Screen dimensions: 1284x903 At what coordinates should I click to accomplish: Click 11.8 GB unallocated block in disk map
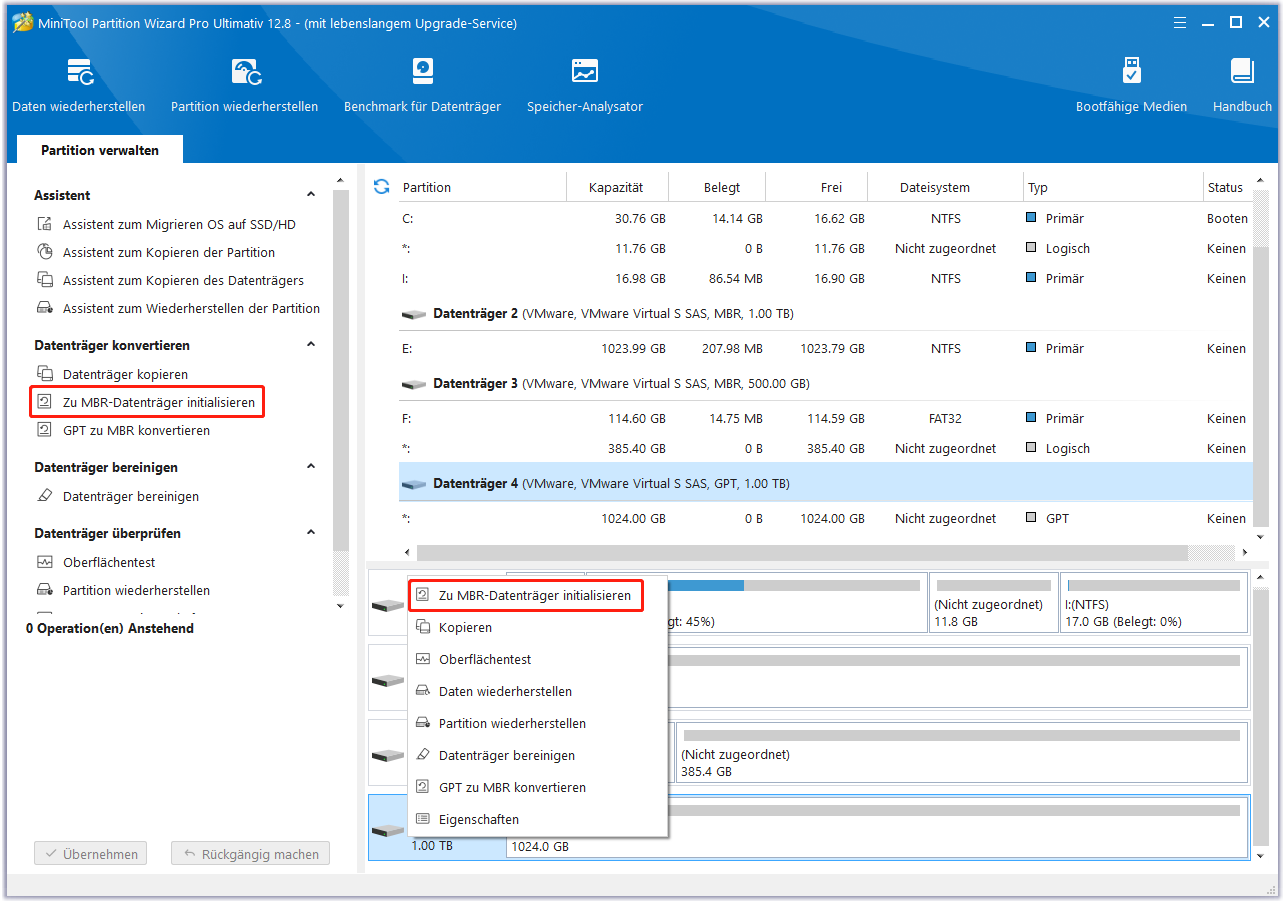pos(993,603)
